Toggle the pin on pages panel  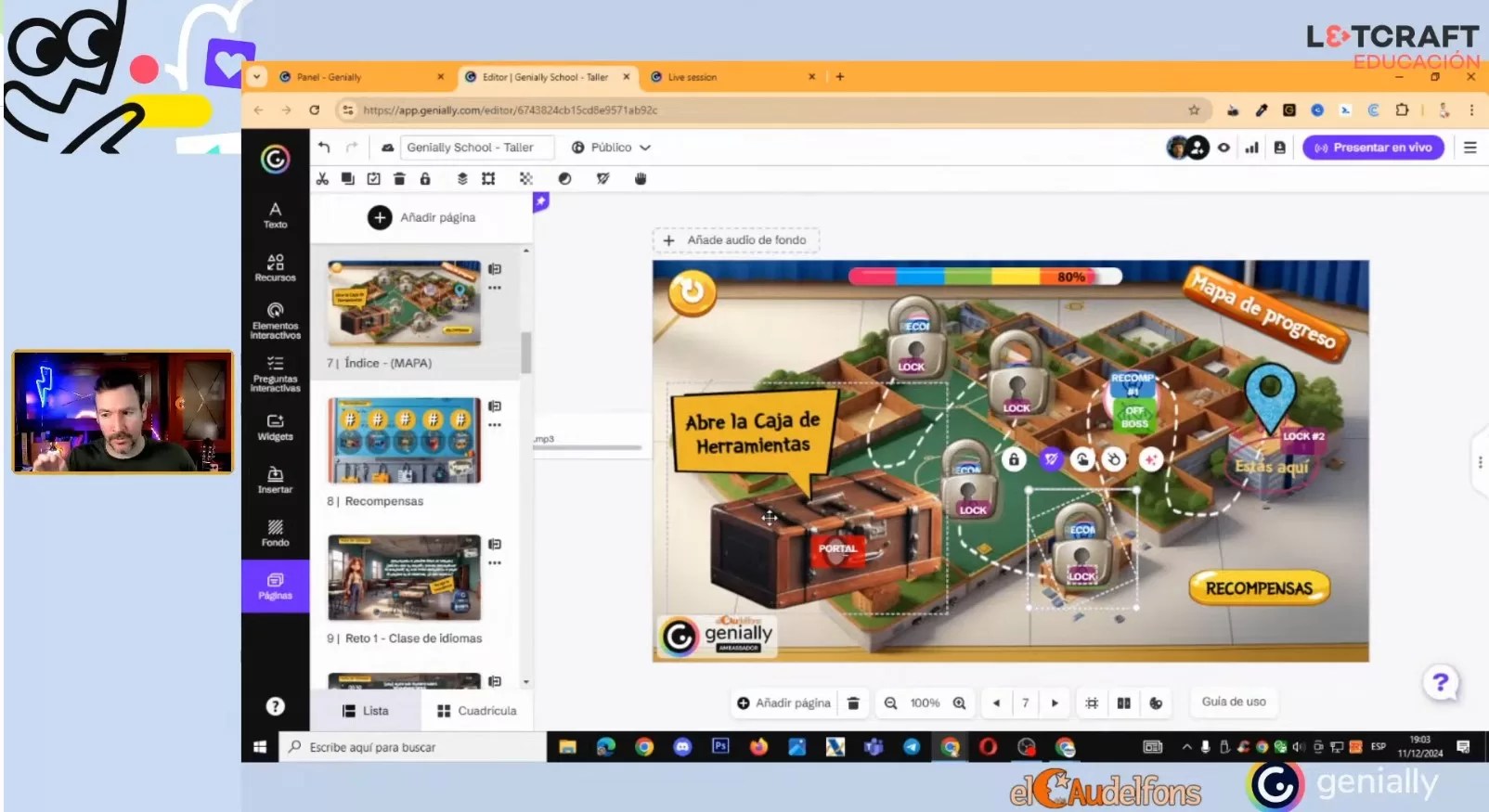point(540,201)
